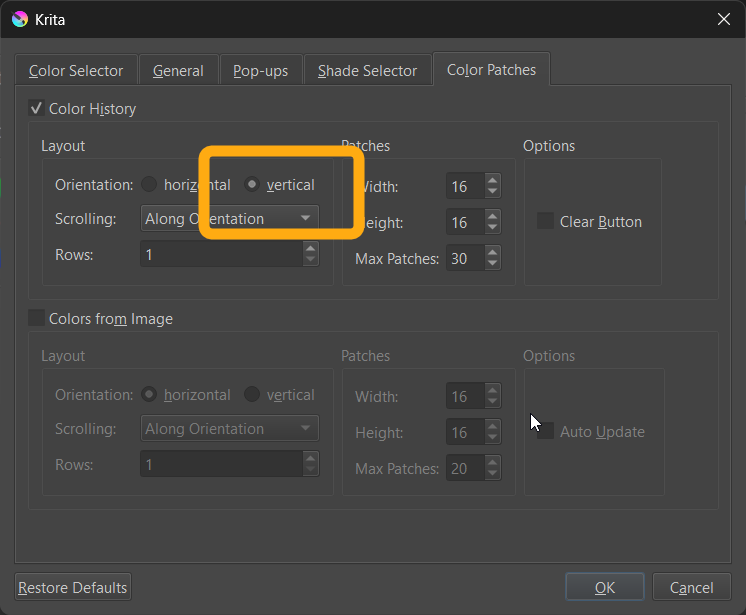The height and width of the screenshot is (615, 746).
Task: Expand the Color History Scrolling dropdown
Action: tap(229, 218)
